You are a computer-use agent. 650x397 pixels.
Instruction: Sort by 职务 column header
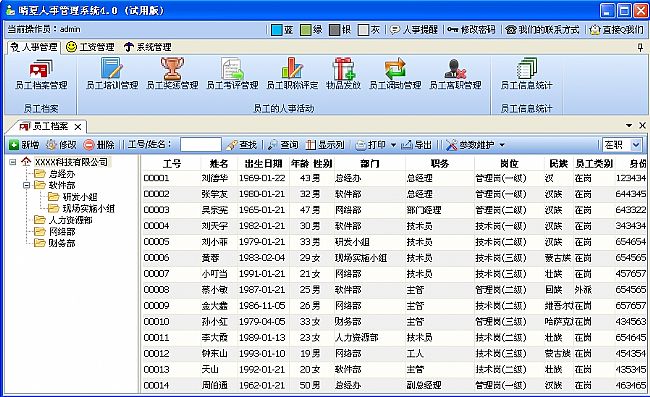[x=440, y=164]
